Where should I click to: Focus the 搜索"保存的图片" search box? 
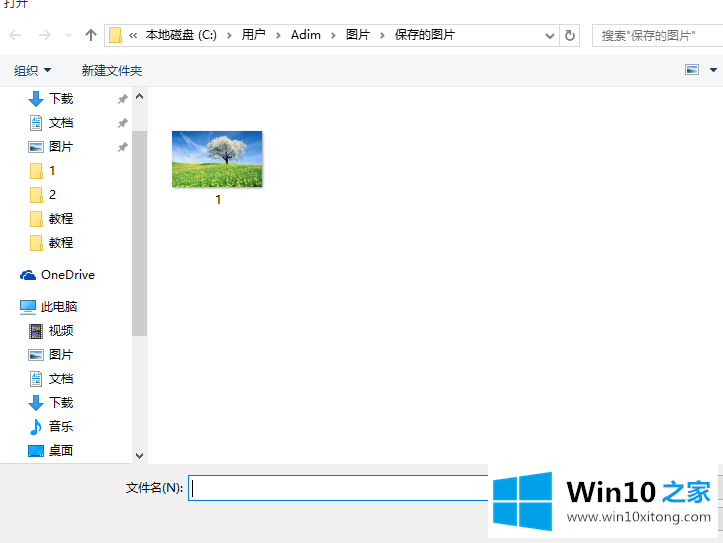pyautogui.click(x=658, y=35)
